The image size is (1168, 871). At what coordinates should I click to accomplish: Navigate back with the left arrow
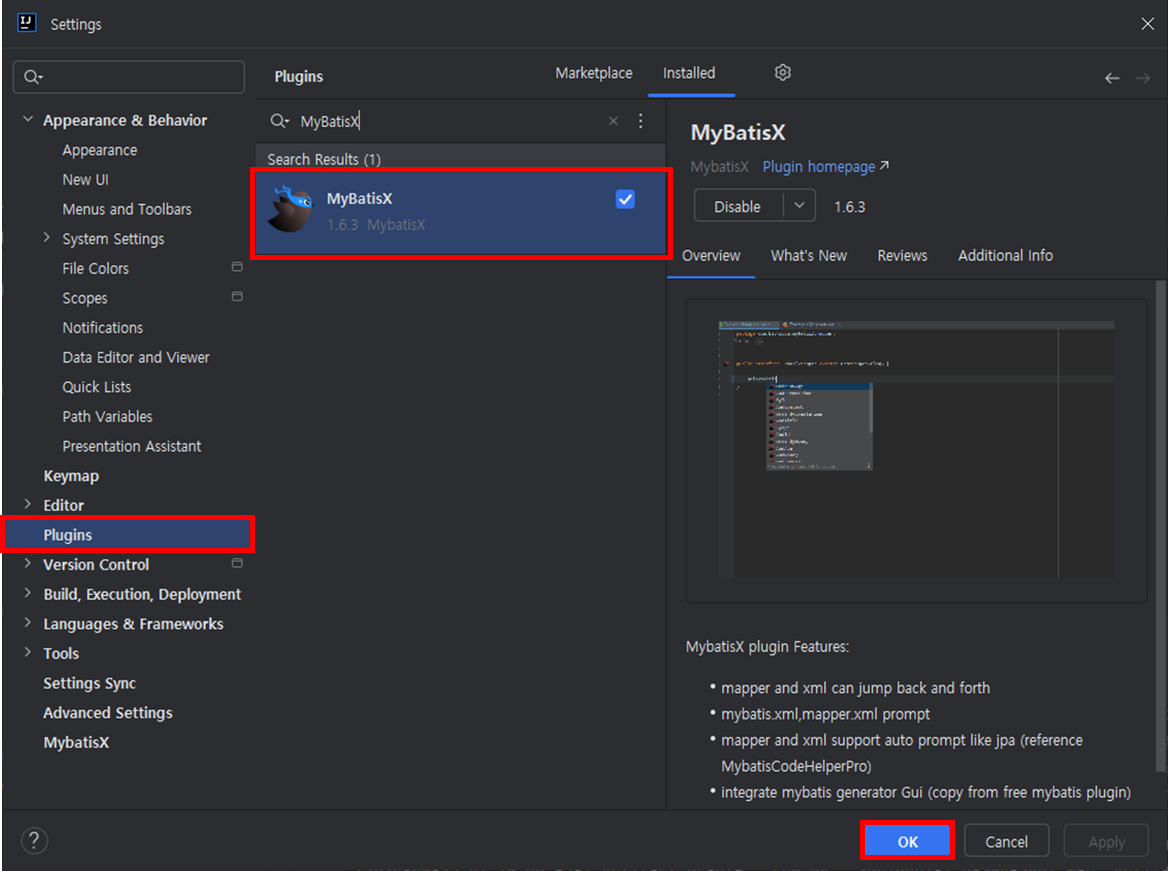point(1111,78)
